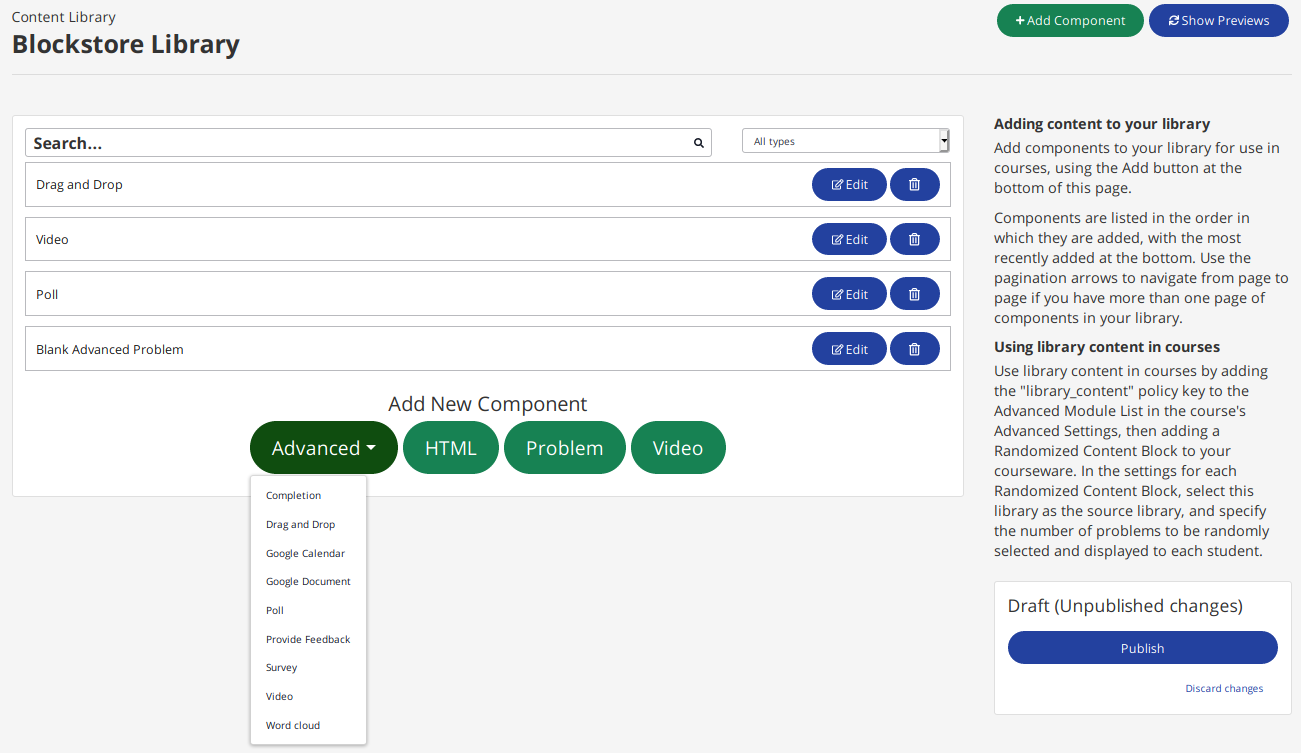Add a new Video component button
This screenshot has width=1301, height=753.
678,448
